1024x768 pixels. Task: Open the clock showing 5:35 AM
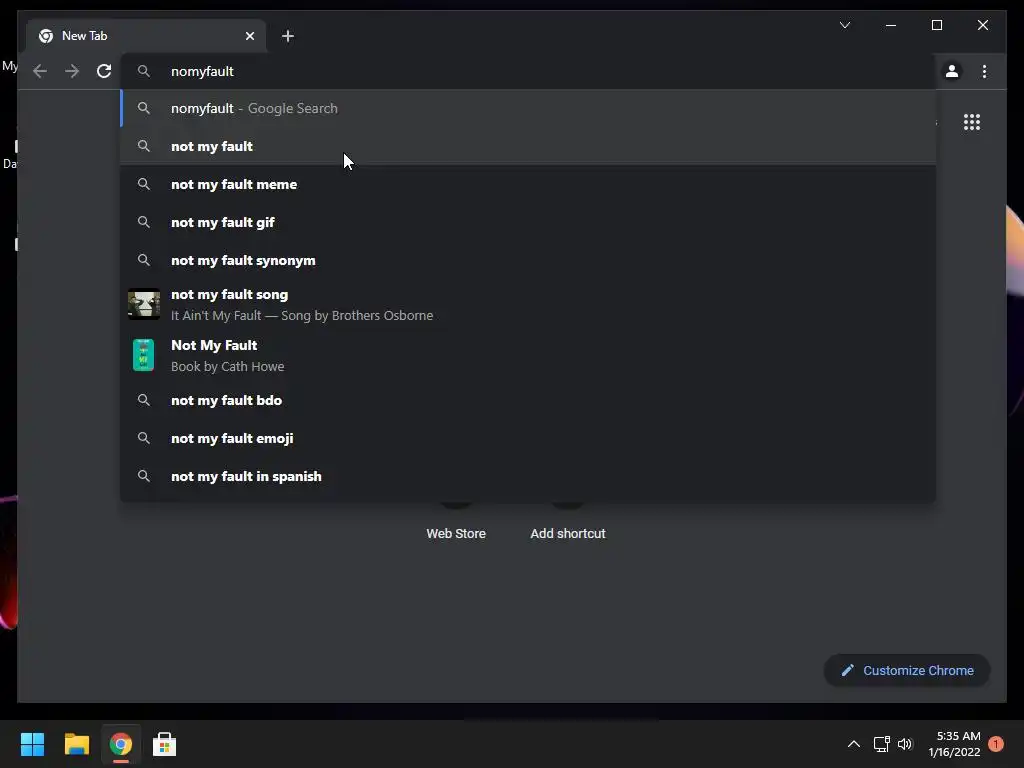pos(955,744)
